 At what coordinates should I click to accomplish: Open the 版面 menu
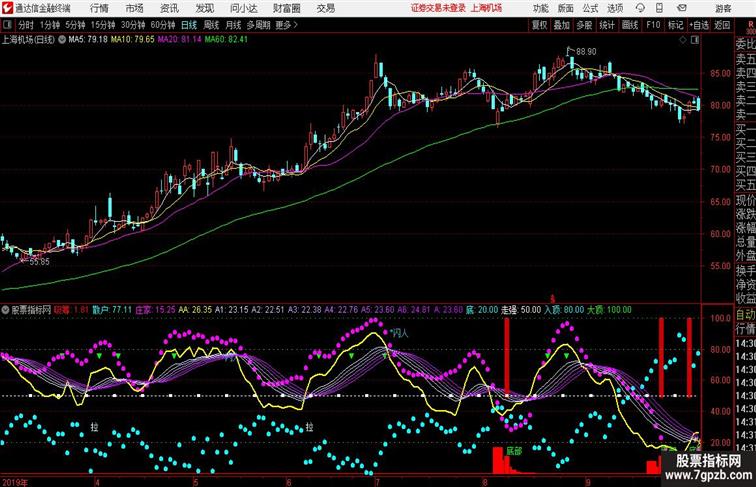pos(566,8)
